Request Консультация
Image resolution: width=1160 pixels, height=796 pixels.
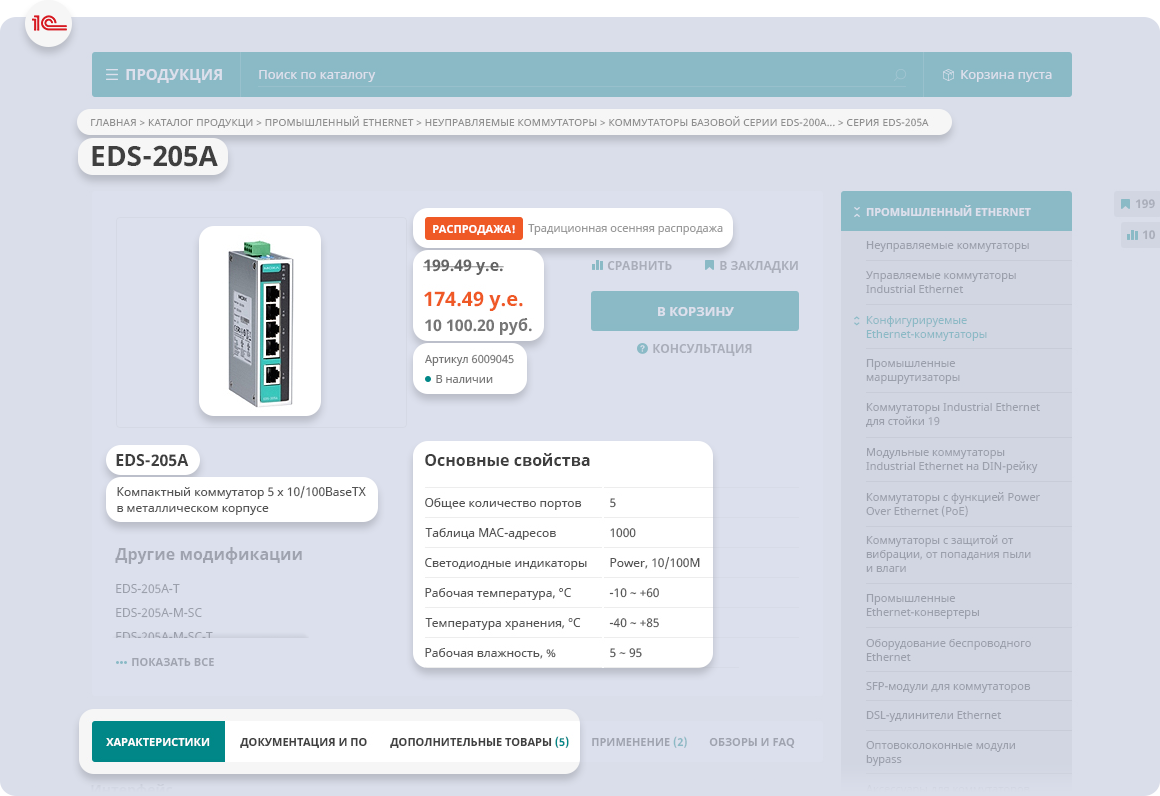tap(695, 348)
